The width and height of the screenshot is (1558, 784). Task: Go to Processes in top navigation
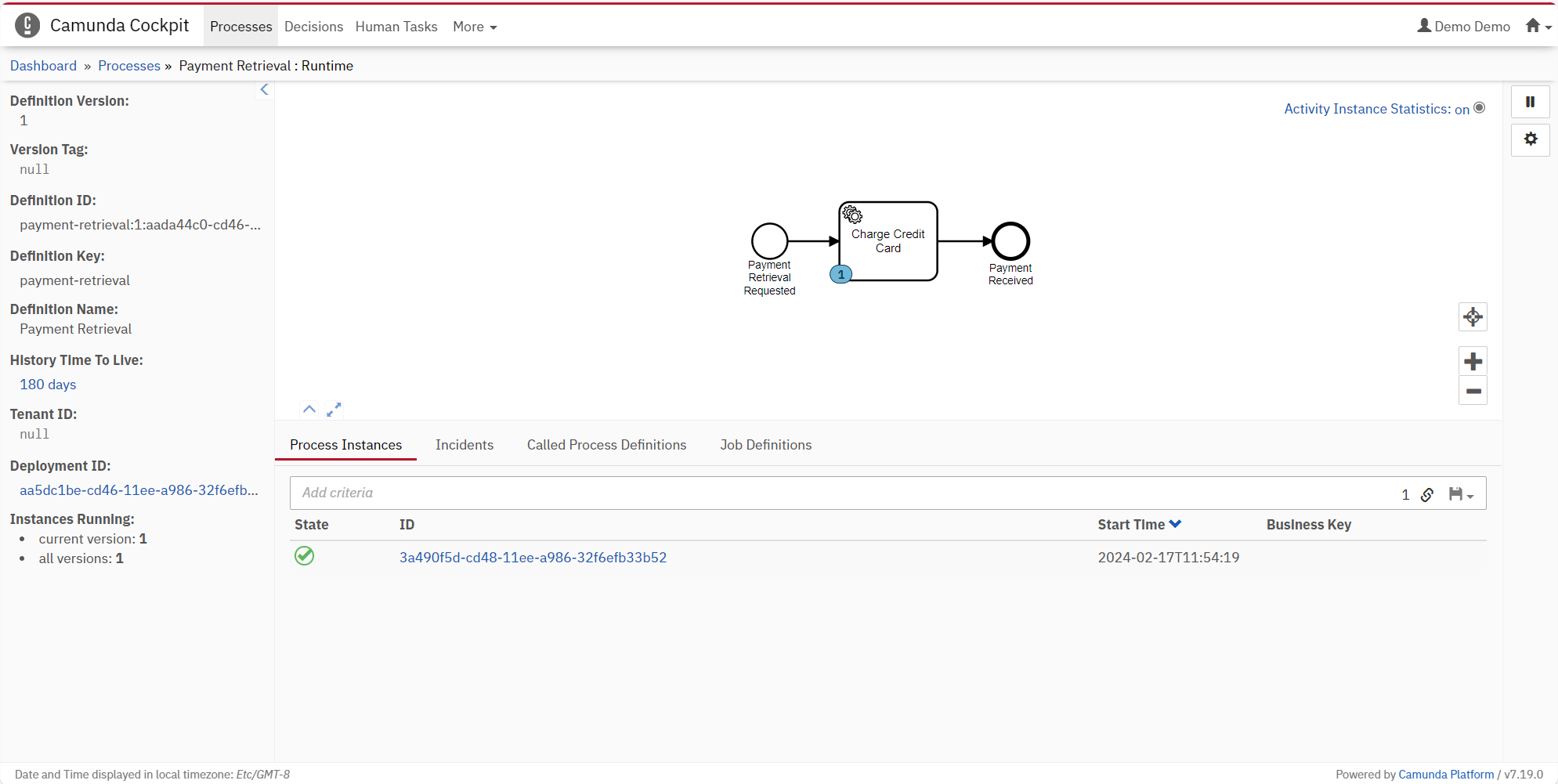coord(241,27)
